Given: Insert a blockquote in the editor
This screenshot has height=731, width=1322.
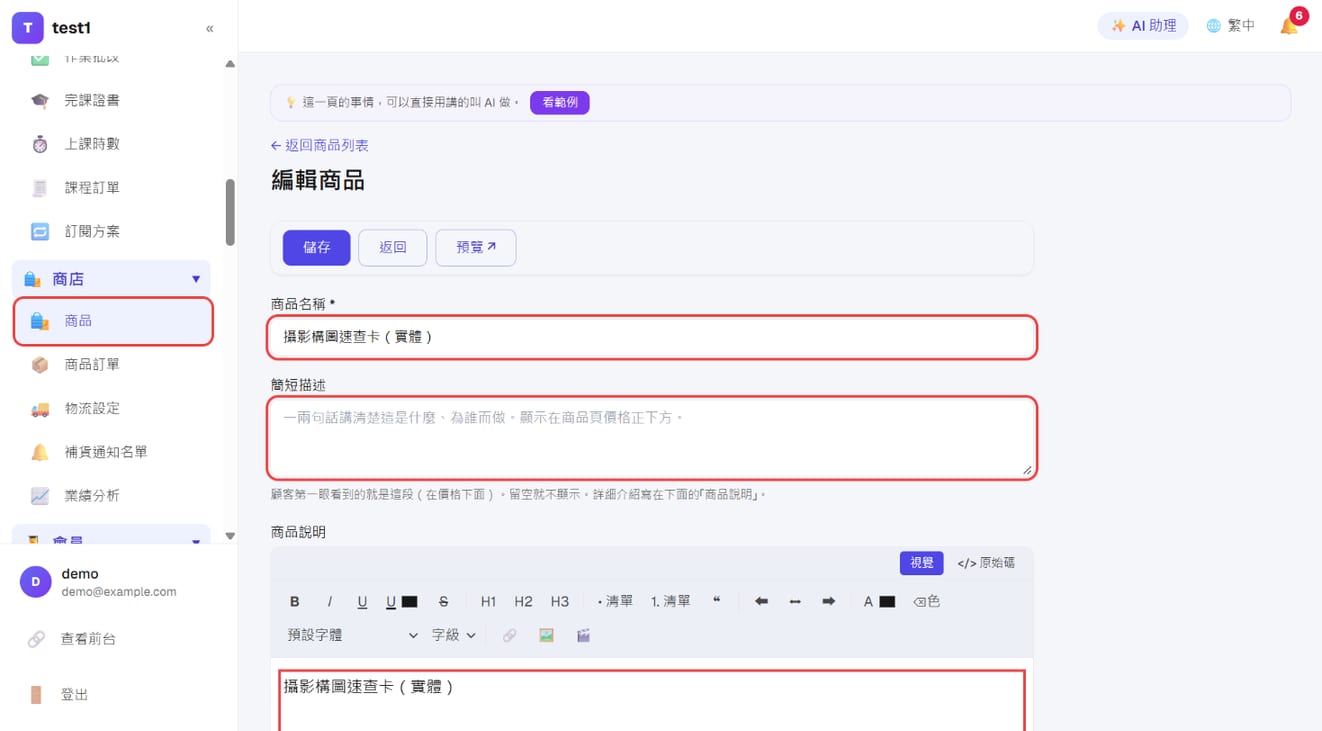Looking at the screenshot, I should (x=716, y=602).
